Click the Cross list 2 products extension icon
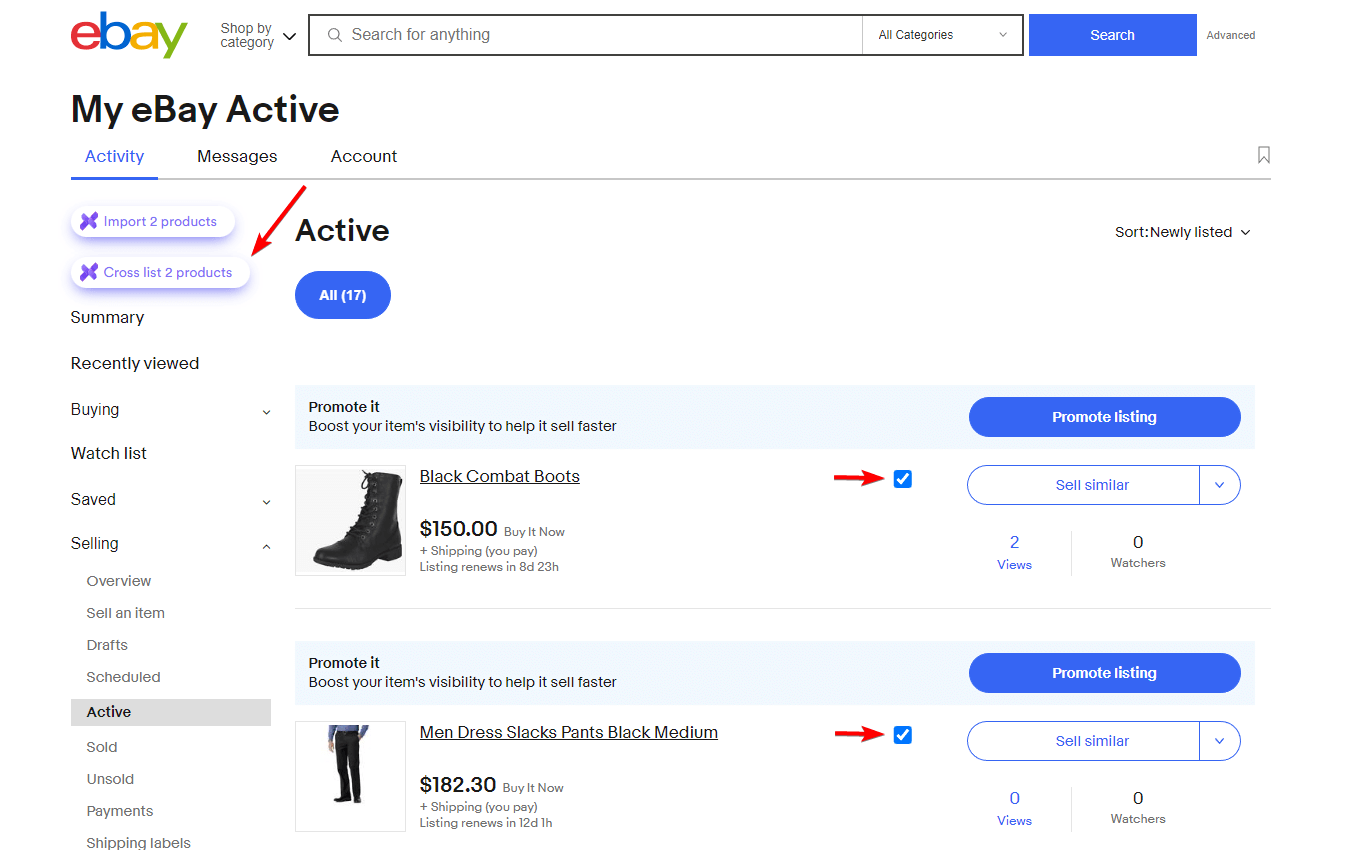The height and width of the screenshot is (850, 1350). [88, 271]
